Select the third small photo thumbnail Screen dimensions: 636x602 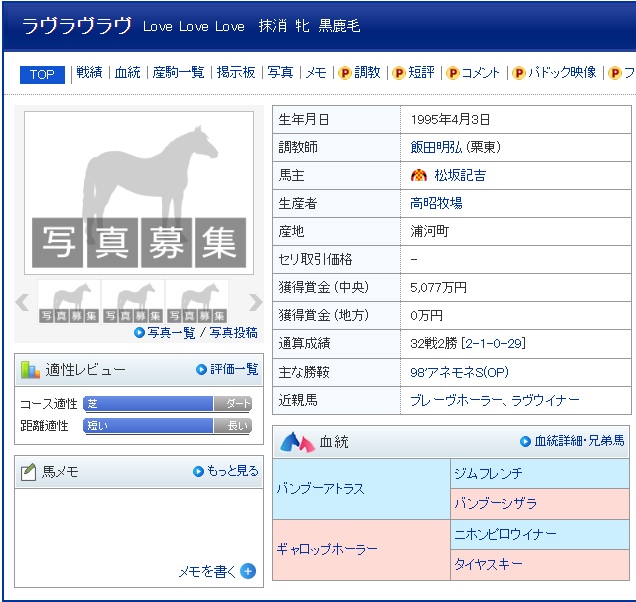(197, 302)
